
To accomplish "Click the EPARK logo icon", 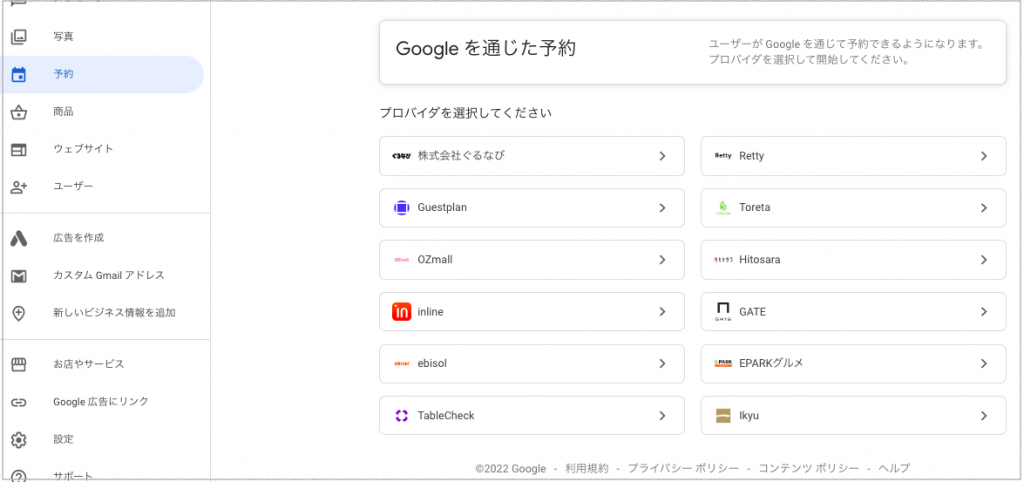I will [x=723, y=364].
